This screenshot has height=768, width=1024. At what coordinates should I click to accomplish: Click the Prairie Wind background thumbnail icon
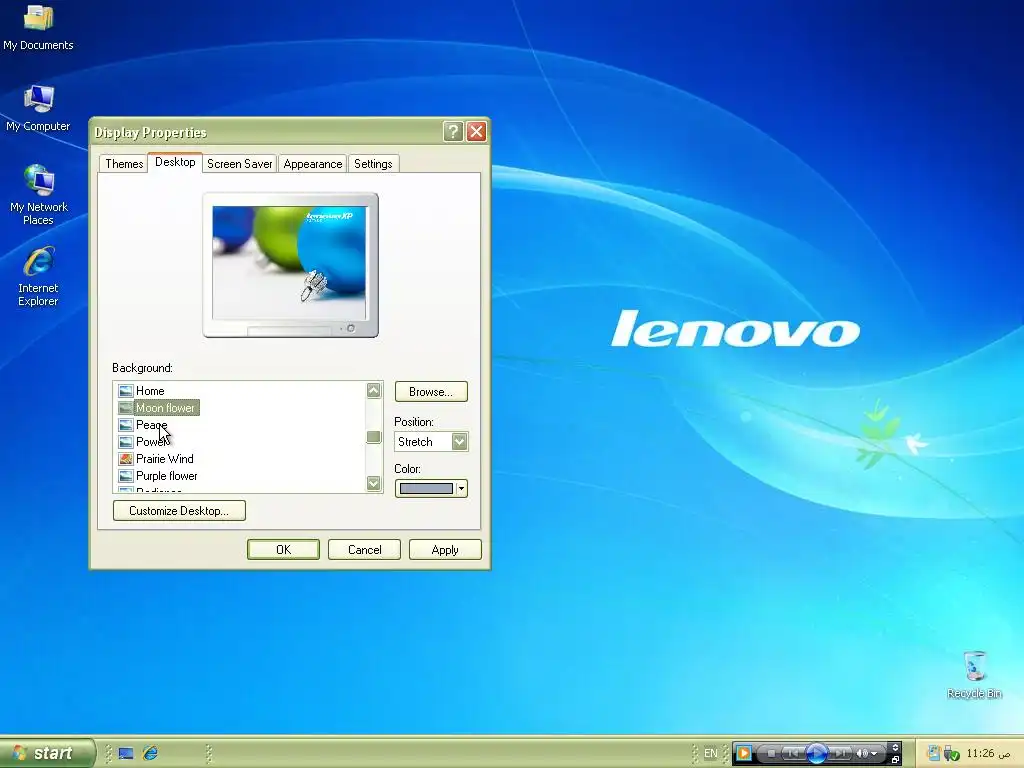coord(125,458)
